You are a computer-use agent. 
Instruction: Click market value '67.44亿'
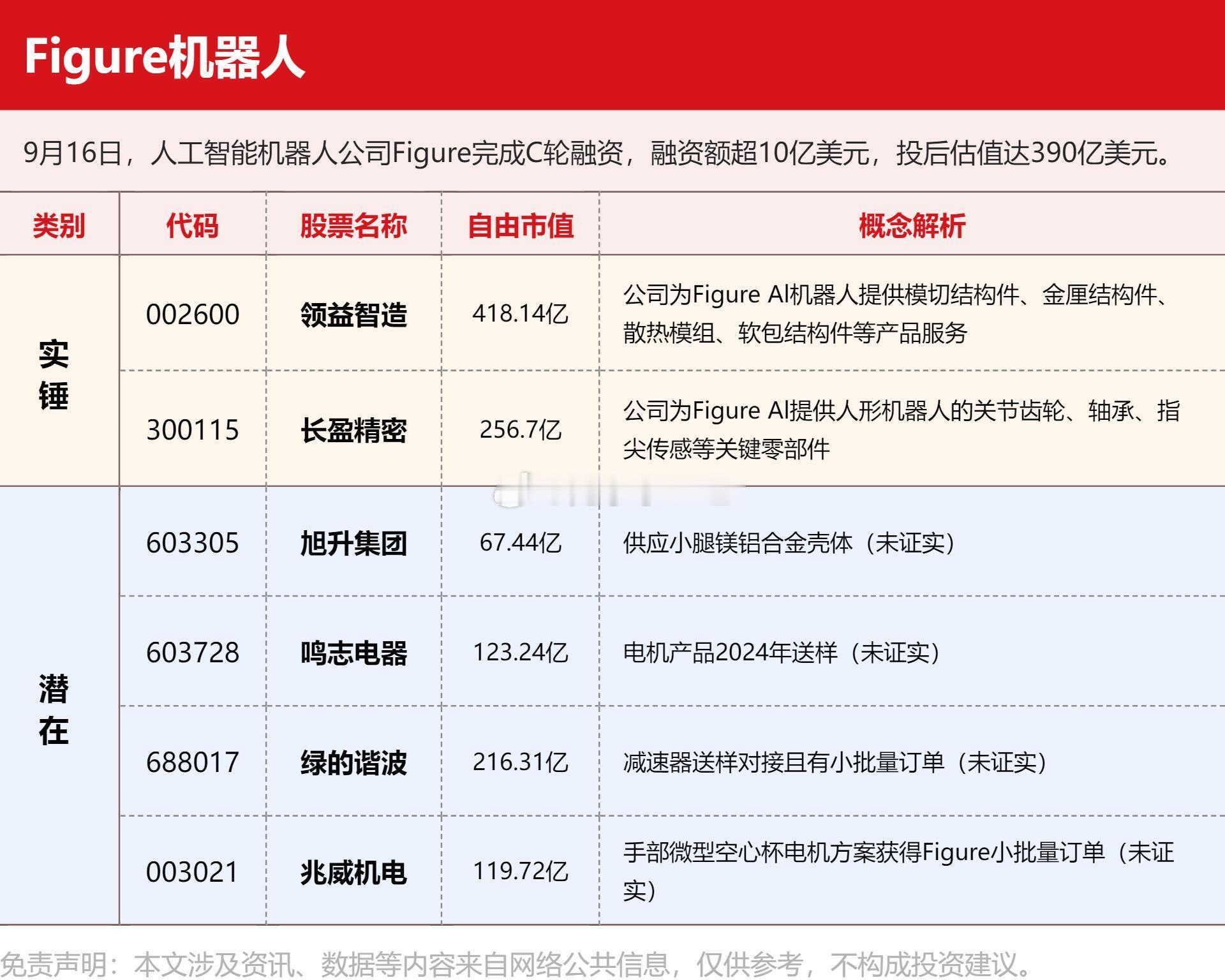coord(521,542)
